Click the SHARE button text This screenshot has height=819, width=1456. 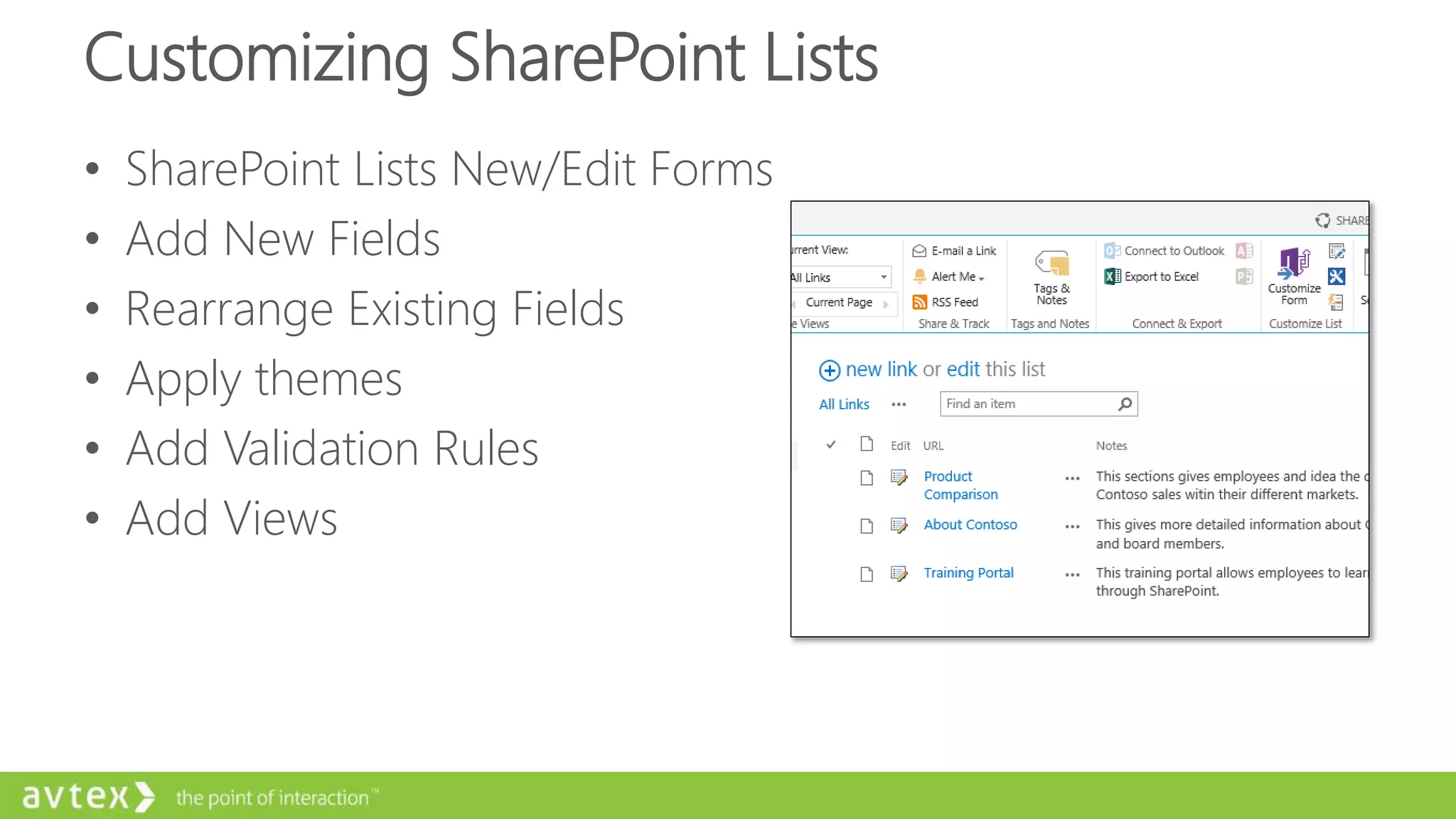(1352, 220)
